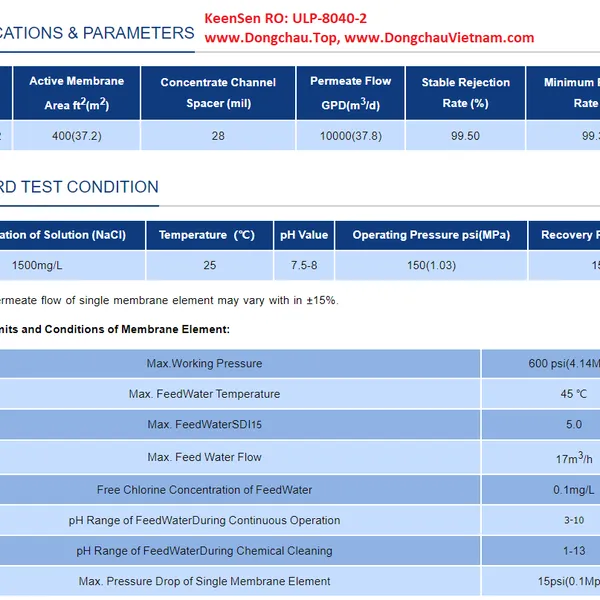600x600 pixels.
Task: Click the www.Dongchau.Top link
Action: 268,38
